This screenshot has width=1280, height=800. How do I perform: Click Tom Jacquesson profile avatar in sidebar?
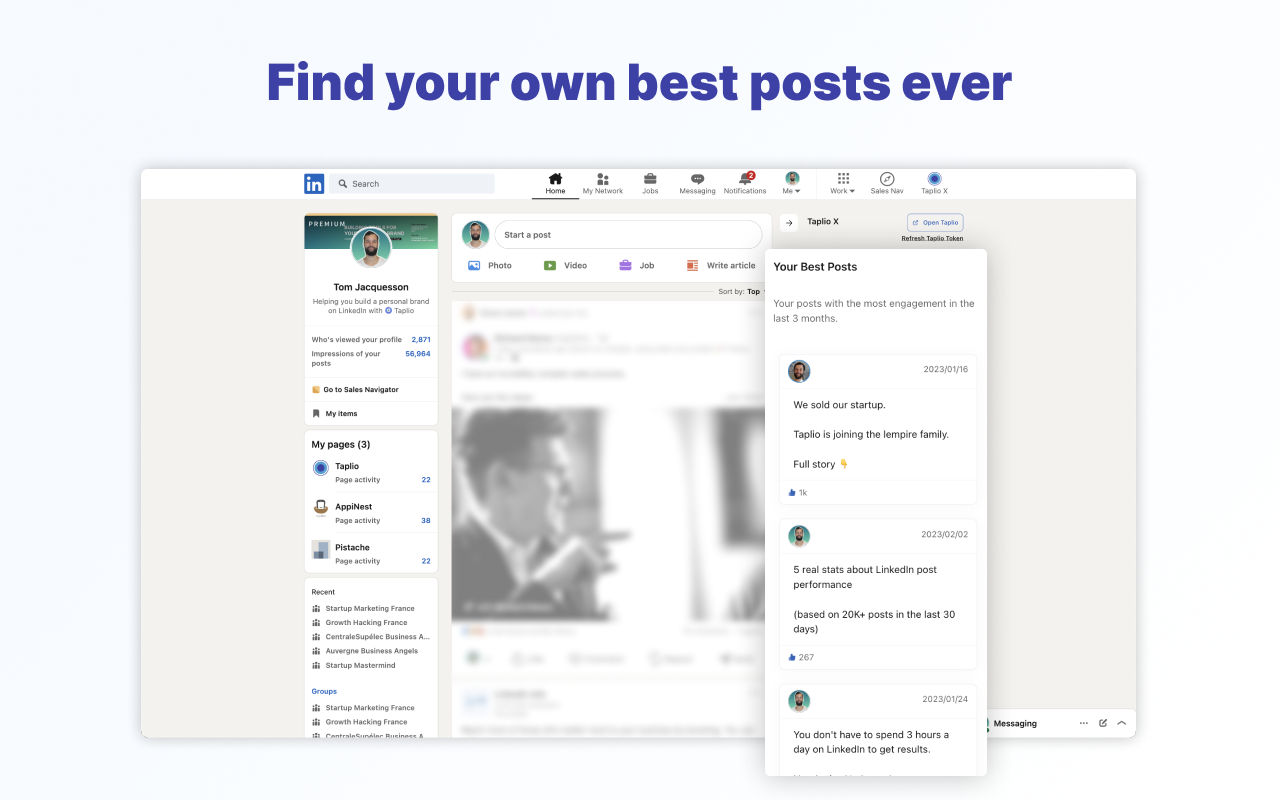click(371, 249)
